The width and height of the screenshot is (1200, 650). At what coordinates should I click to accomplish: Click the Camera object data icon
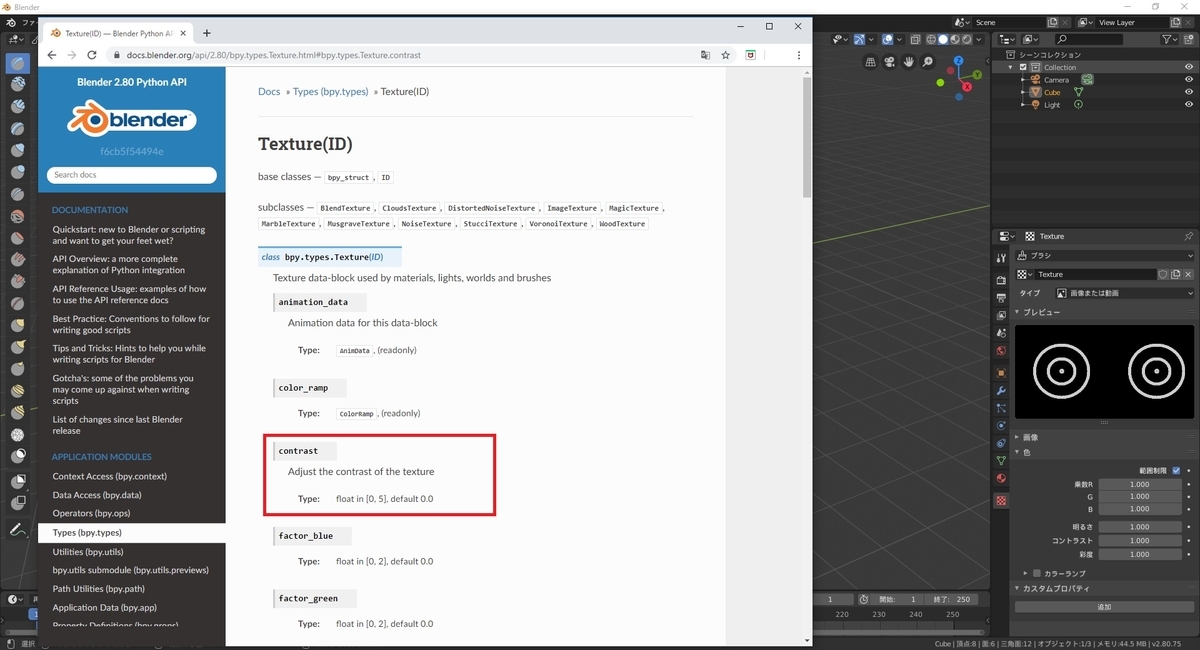pyautogui.click(x=1087, y=79)
